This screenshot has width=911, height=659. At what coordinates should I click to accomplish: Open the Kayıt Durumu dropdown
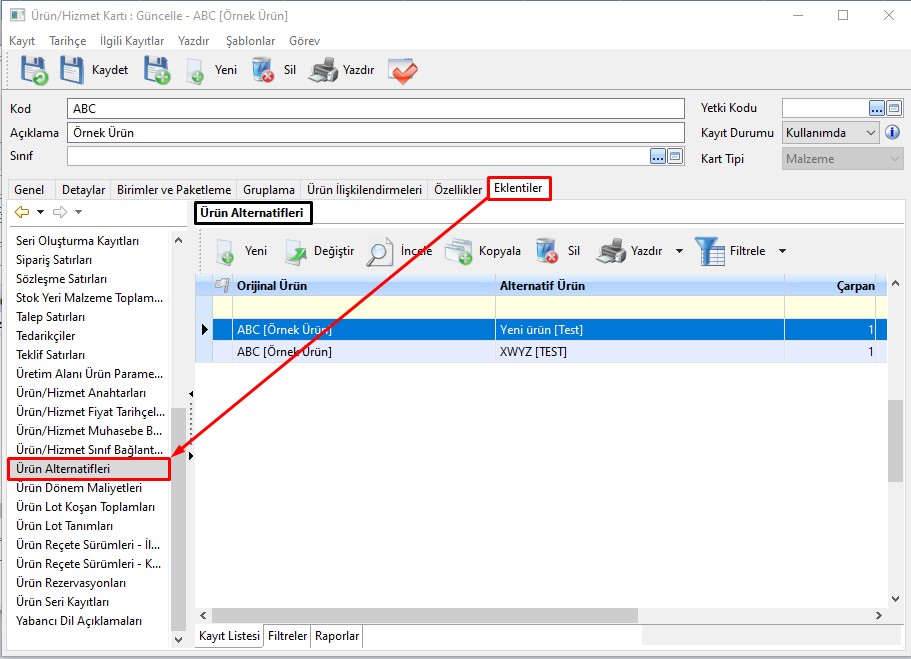tap(870, 133)
